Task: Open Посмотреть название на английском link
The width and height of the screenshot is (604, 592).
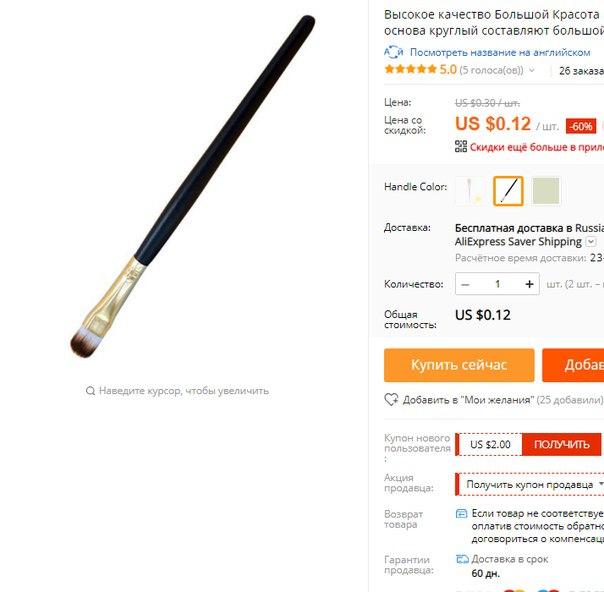Action: point(500,52)
